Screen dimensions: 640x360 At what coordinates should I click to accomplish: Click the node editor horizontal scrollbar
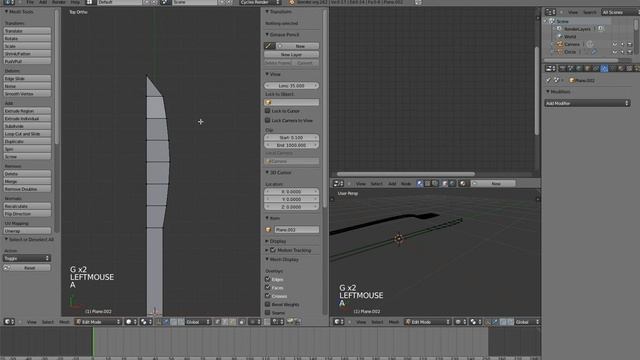[x=406, y=174]
